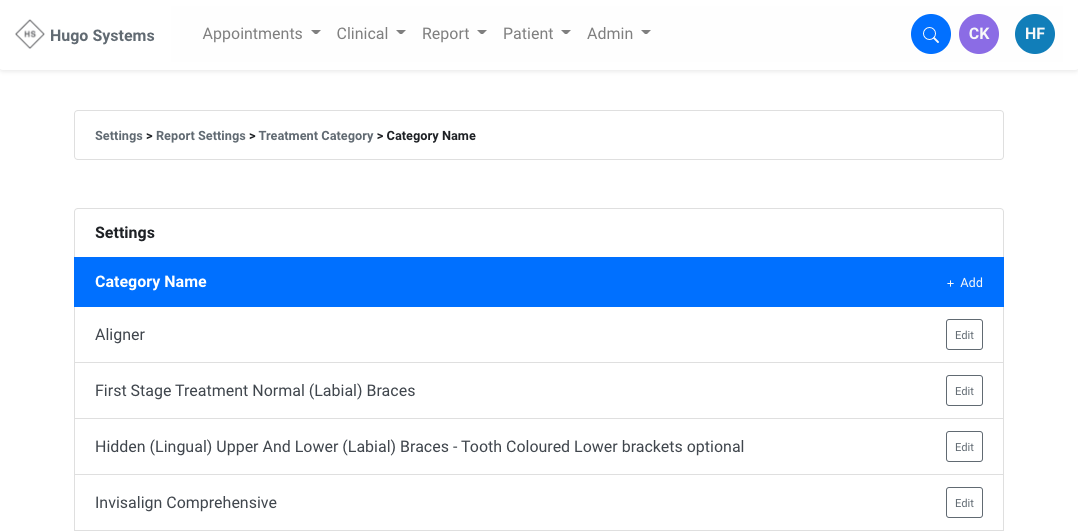1078x531 pixels.
Task: Click the Hugo Systems diamond logo
Action: (30, 34)
